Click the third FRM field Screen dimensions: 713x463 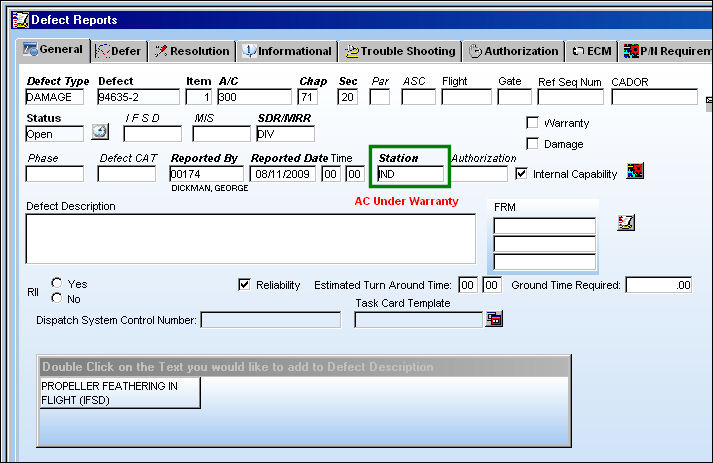pyautogui.click(x=545, y=262)
